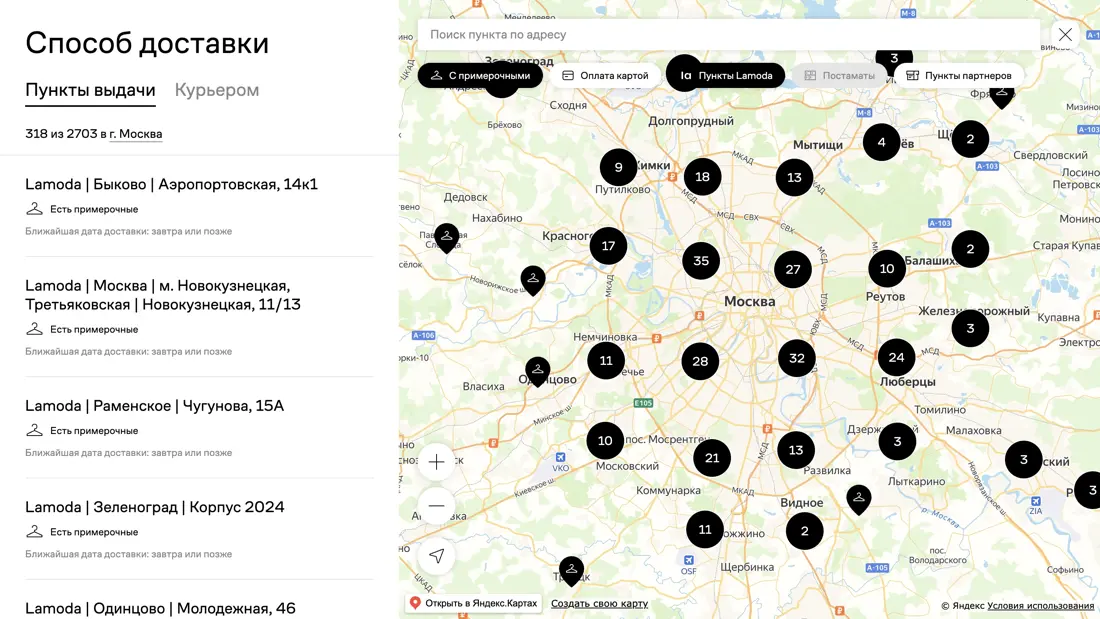This screenshot has width=1100, height=619.
Task: Zoom in the map with plus button
Action: click(x=437, y=462)
